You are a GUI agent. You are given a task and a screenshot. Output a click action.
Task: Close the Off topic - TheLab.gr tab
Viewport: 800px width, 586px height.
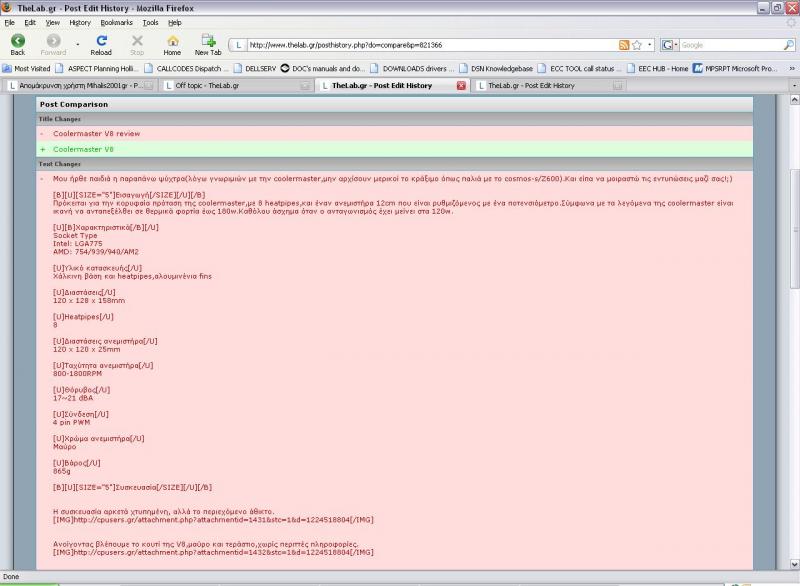[305, 86]
